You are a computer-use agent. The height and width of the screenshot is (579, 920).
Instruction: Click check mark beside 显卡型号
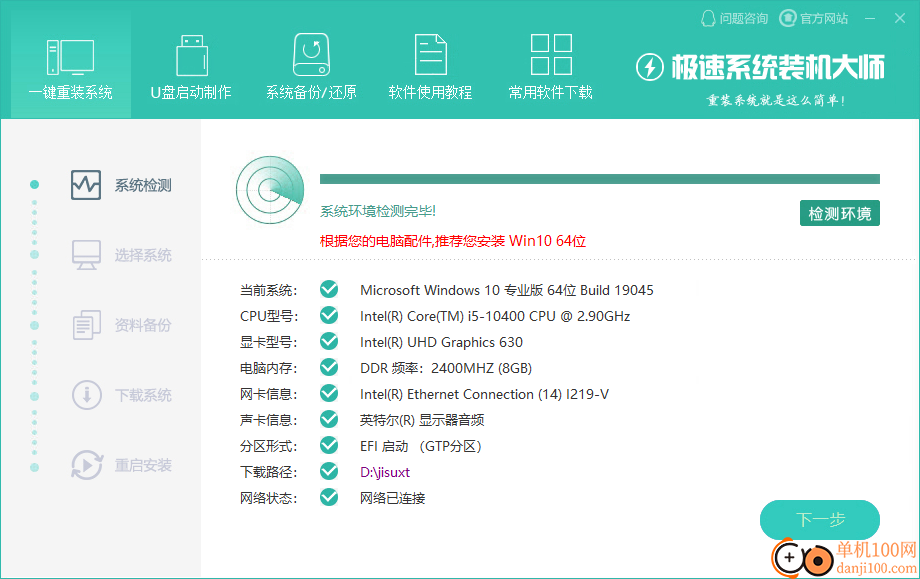(329, 341)
